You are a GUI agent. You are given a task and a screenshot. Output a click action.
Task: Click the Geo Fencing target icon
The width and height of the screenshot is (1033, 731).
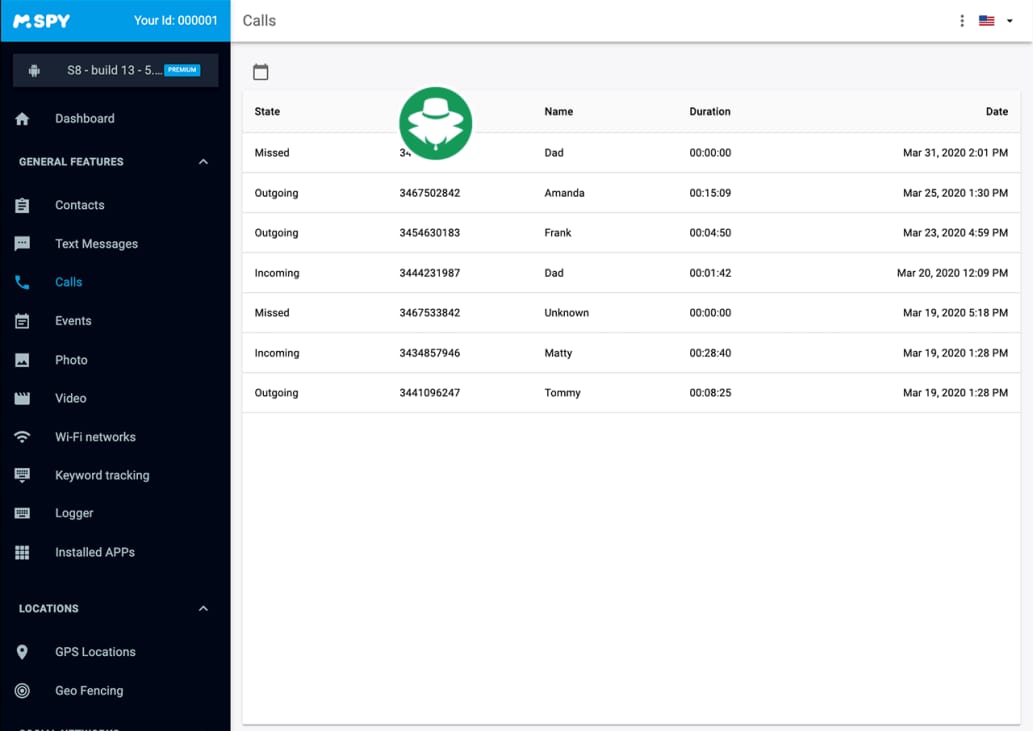click(22, 691)
